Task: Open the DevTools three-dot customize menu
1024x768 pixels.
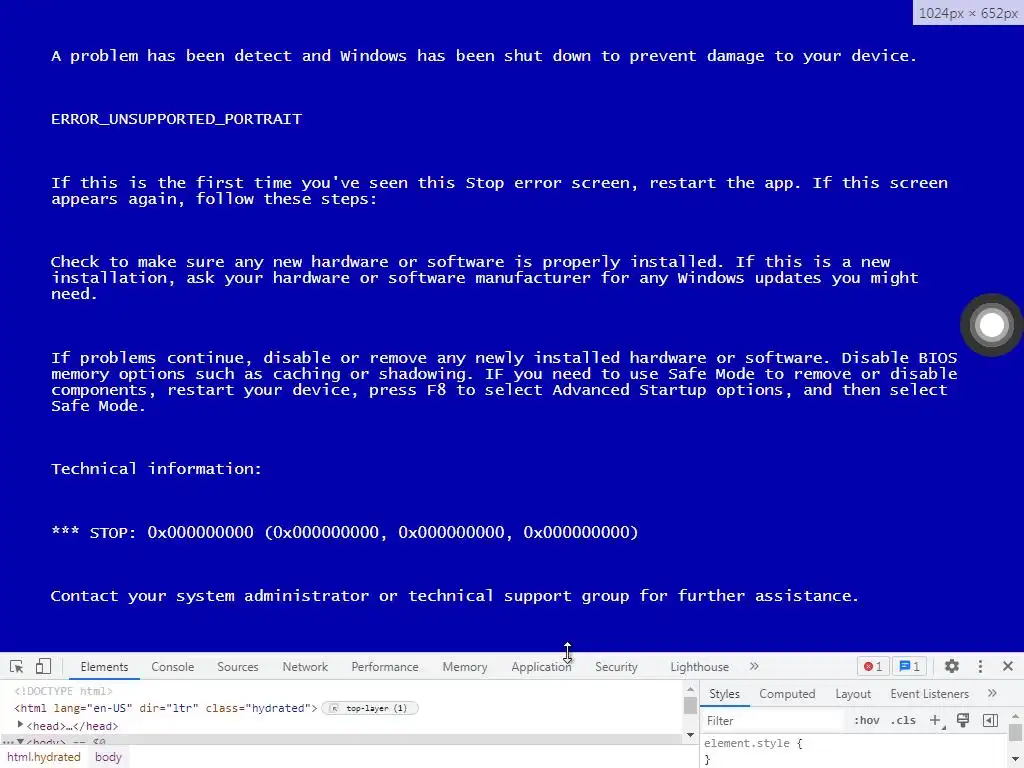Action: pos(980,666)
